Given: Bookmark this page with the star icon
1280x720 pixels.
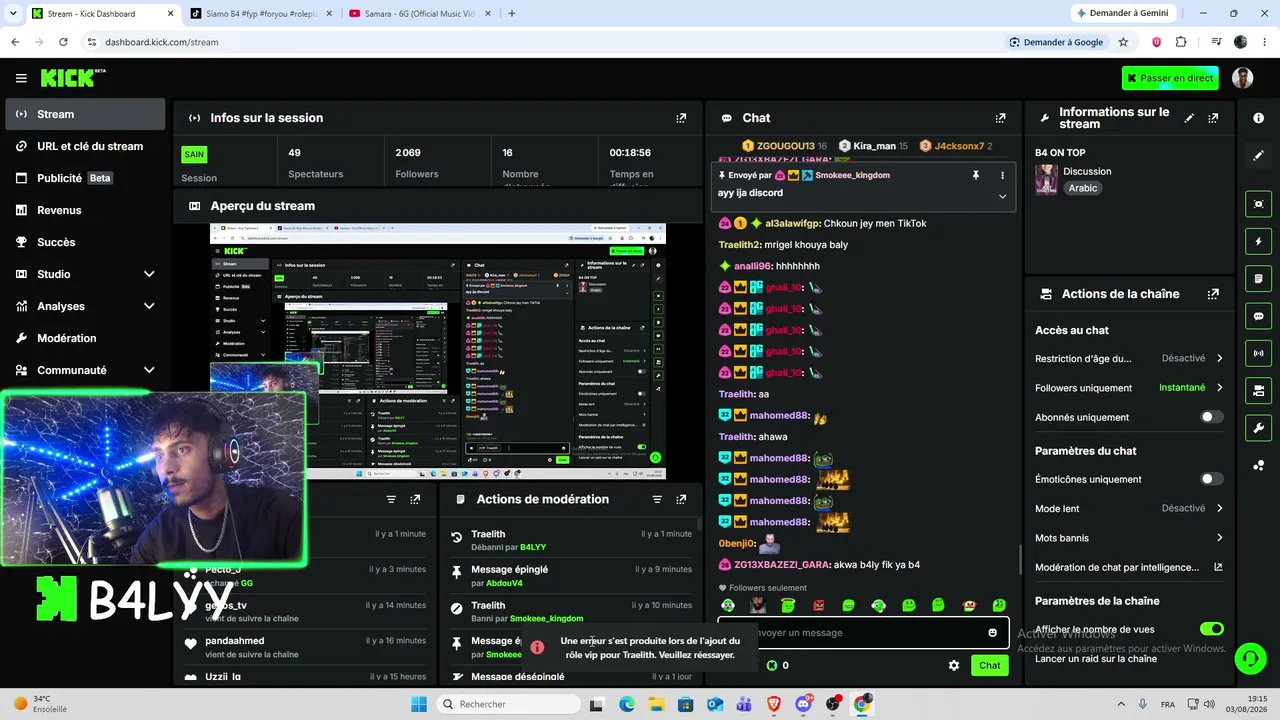Looking at the screenshot, I should 1123,42.
